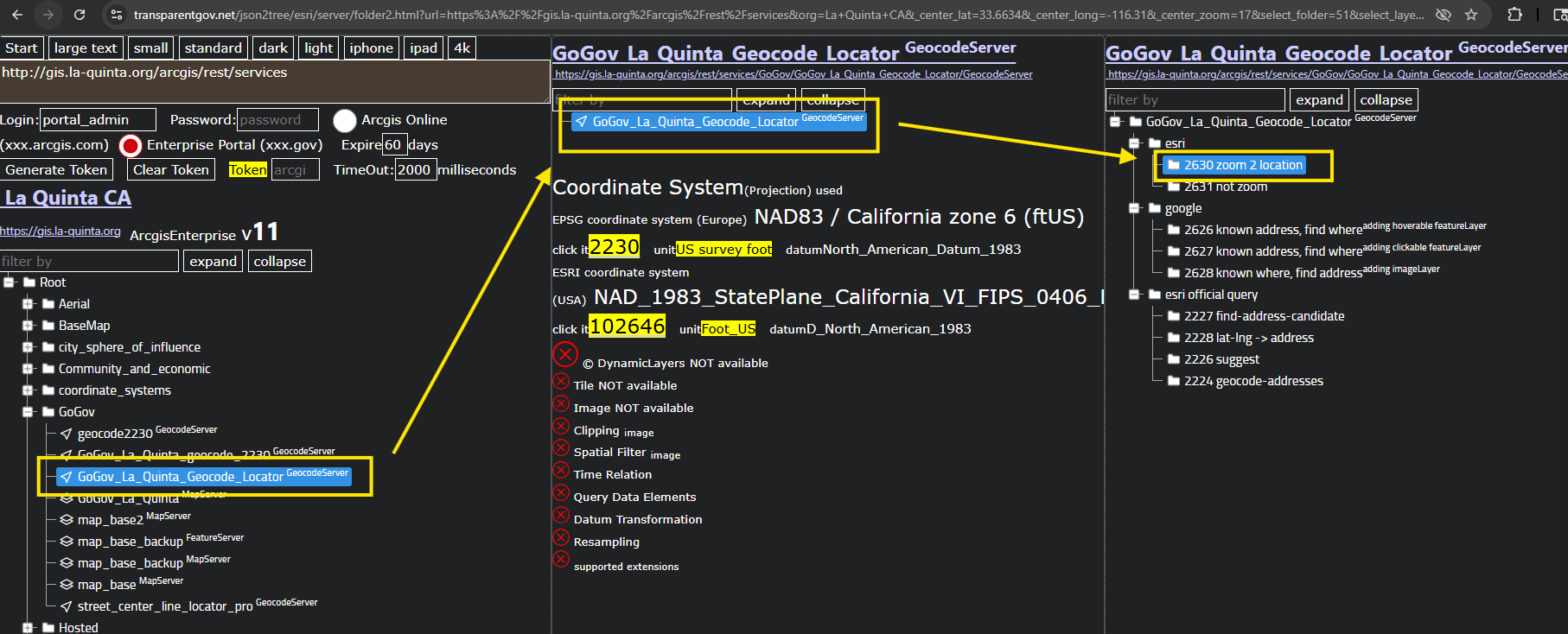1568x634 pixels.
Task: Bookmark this page with the star icon
Action: (1471, 15)
